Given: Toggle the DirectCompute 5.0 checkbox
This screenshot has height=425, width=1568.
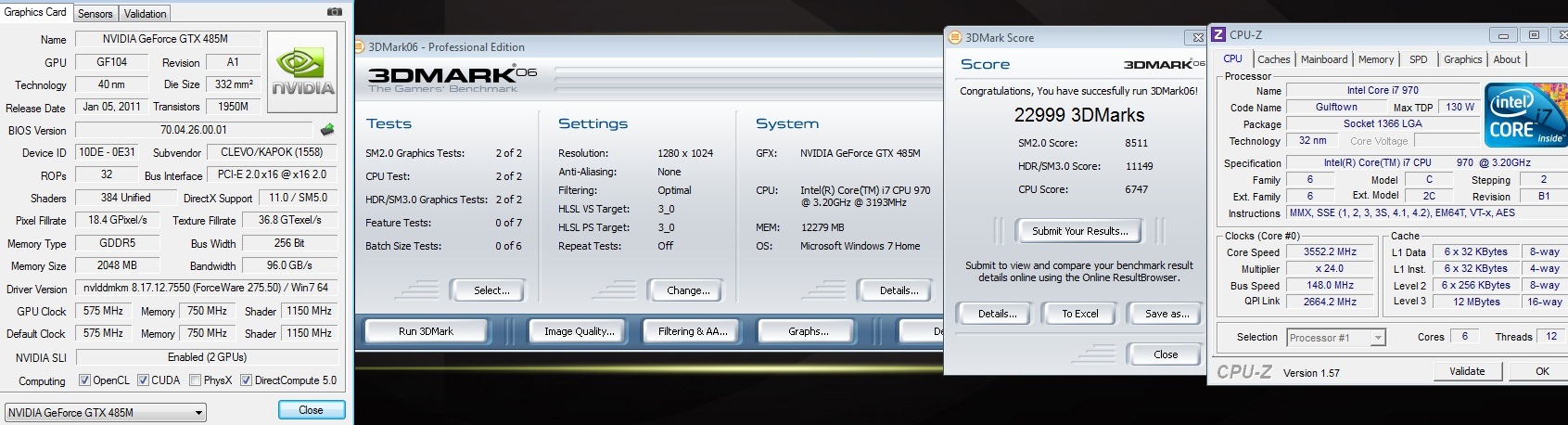Looking at the screenshot, I should point(246,380).
